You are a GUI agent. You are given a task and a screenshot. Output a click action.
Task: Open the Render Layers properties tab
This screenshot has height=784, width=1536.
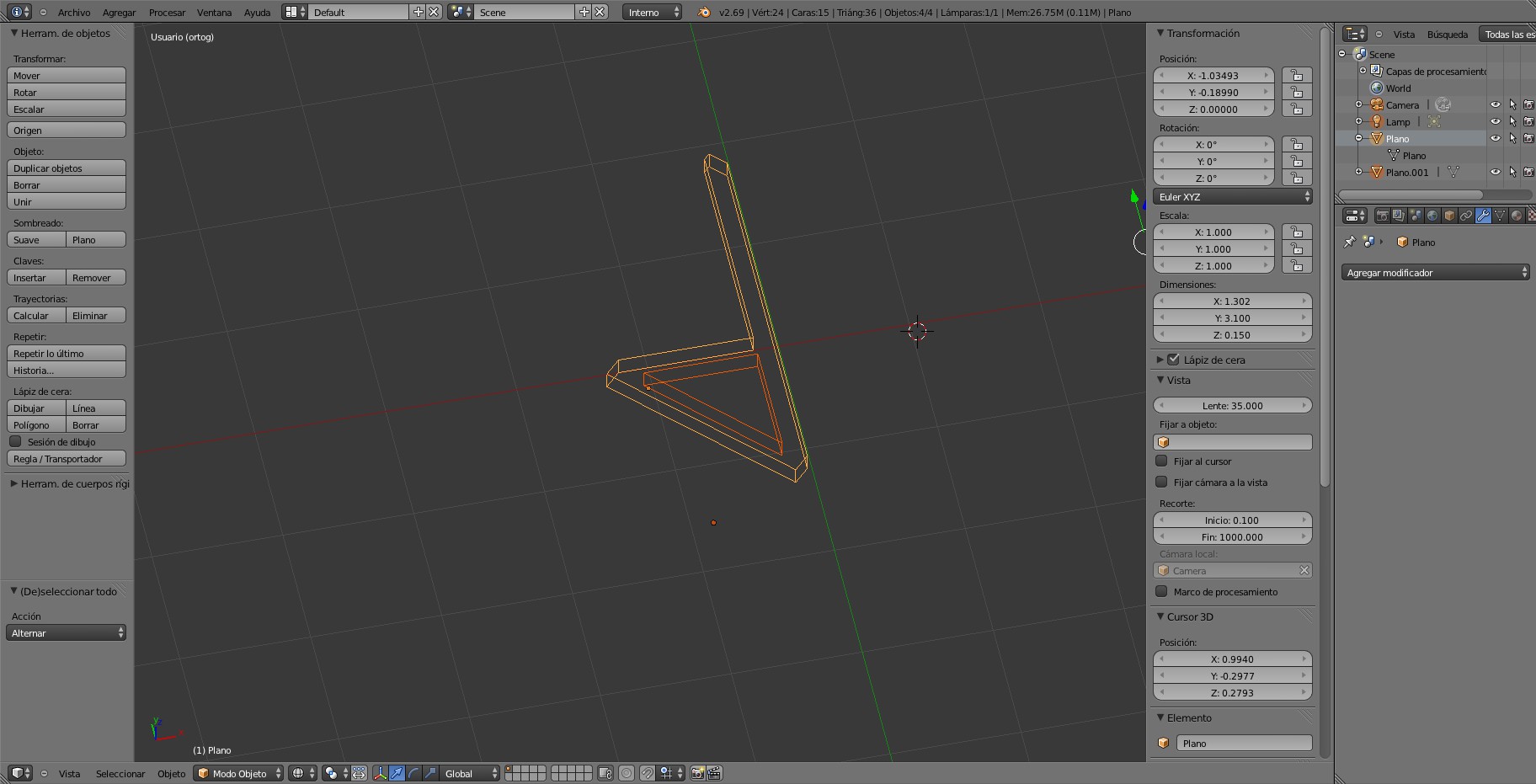pos(1399,216)
